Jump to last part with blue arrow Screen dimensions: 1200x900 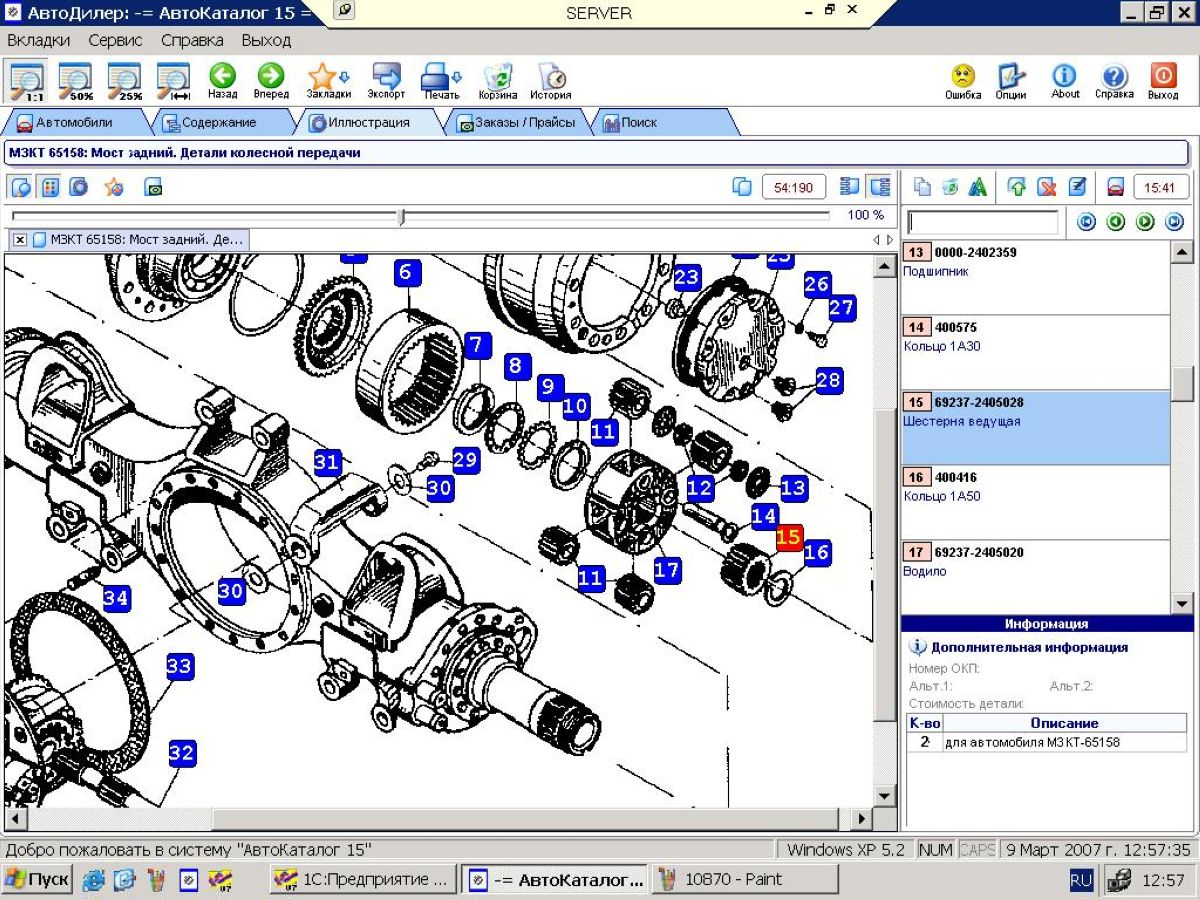point(1175,222)
